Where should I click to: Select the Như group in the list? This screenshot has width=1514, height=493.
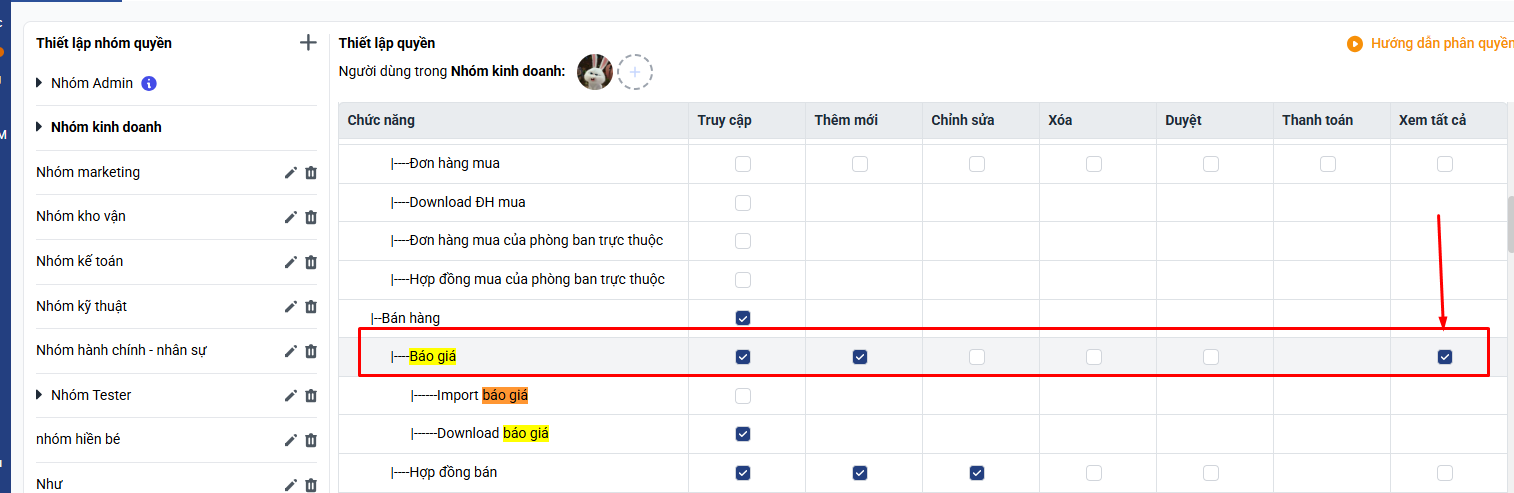(48, 484)
